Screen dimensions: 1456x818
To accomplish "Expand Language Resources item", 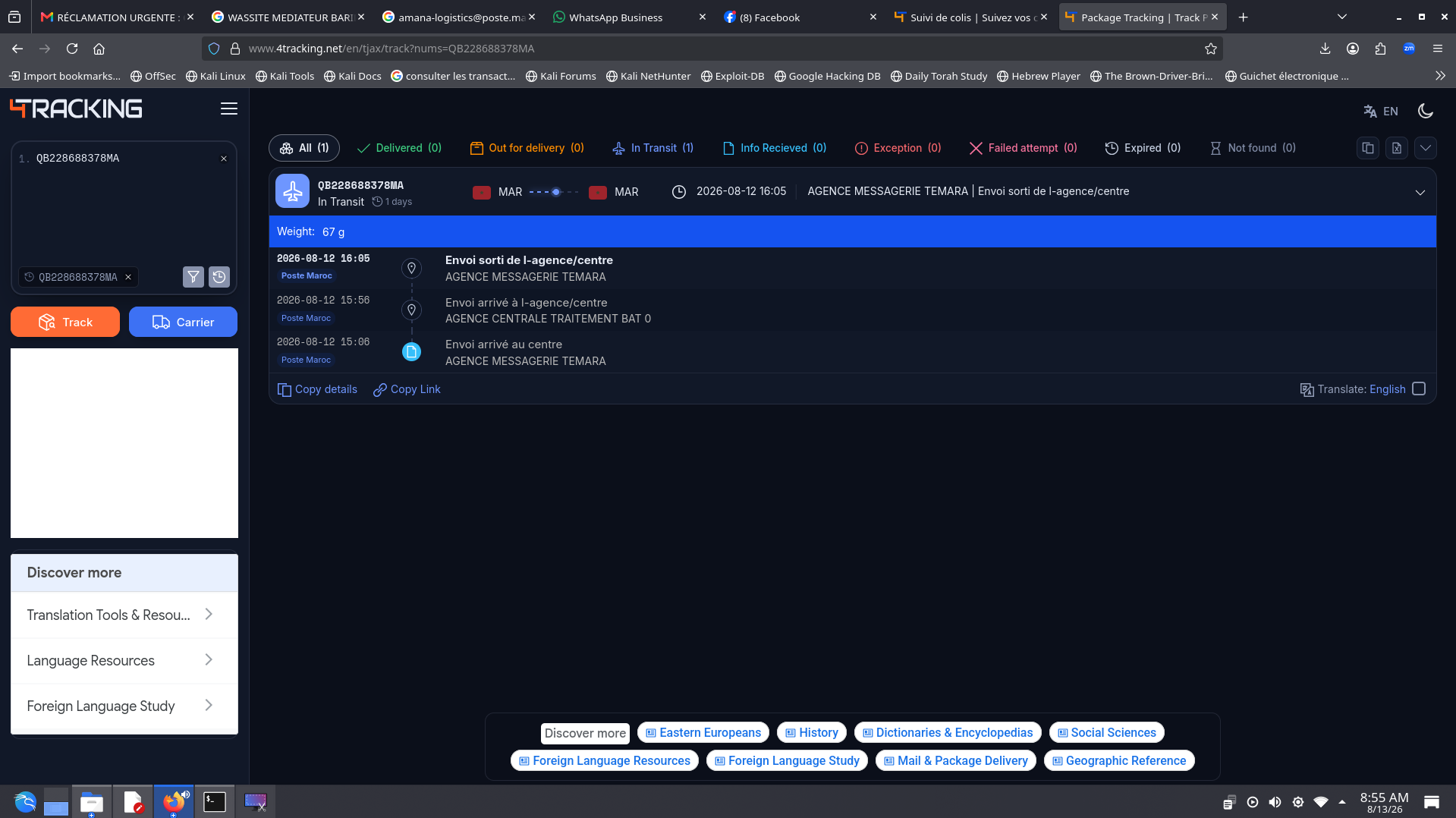I will click(x=124, y=660).
